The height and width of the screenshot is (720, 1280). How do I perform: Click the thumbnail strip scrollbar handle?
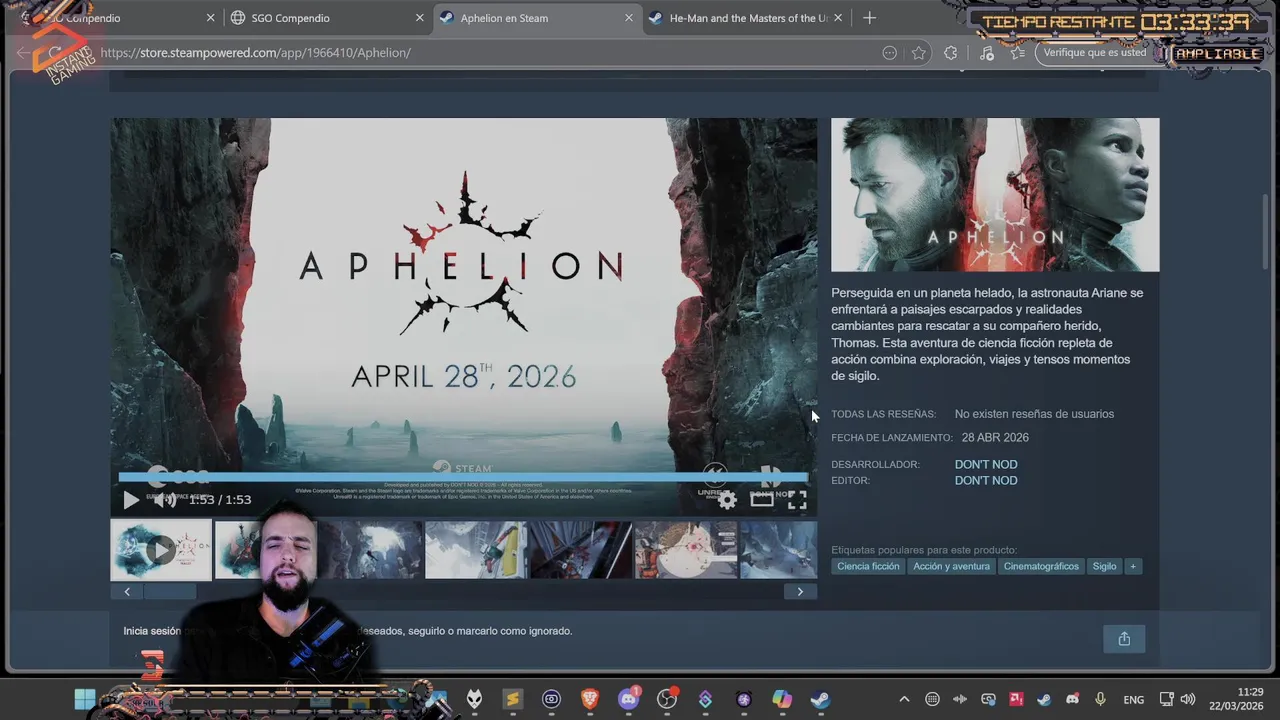[x=169, y=591]
